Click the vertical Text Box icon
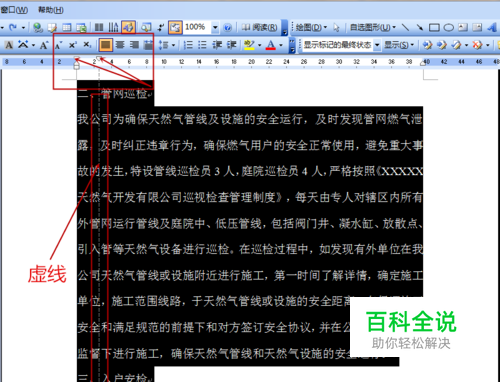This screenshot has height=382, width=500. pyautogui.click(x=477, y=27)
